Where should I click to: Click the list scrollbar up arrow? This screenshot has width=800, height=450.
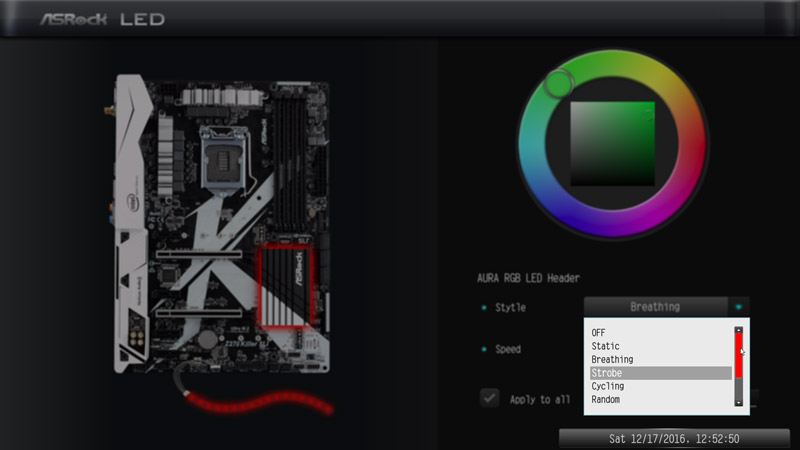click(x=738, y=331)
